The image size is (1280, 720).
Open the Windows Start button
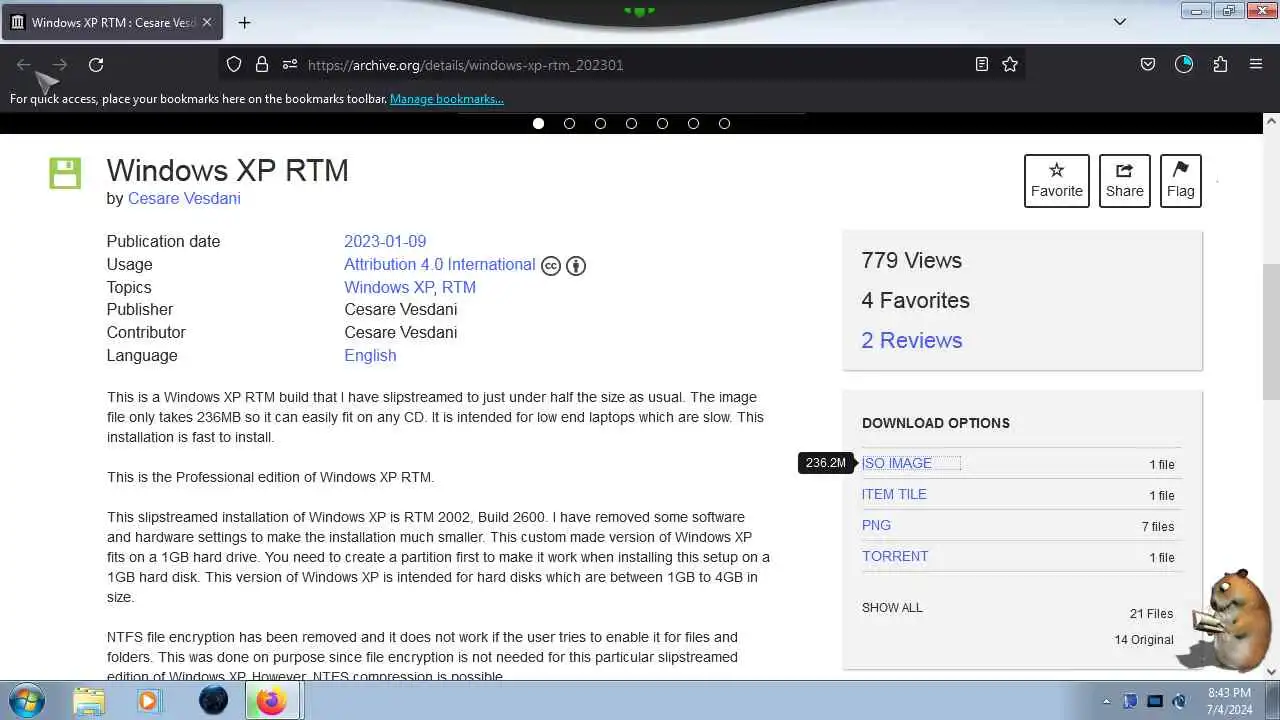27,700
